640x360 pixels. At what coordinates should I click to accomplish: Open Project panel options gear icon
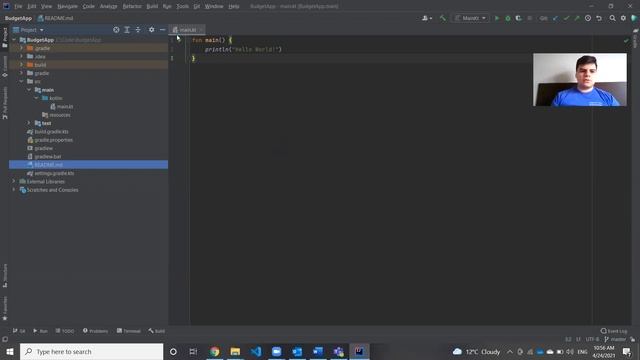(x=151, y=30)
